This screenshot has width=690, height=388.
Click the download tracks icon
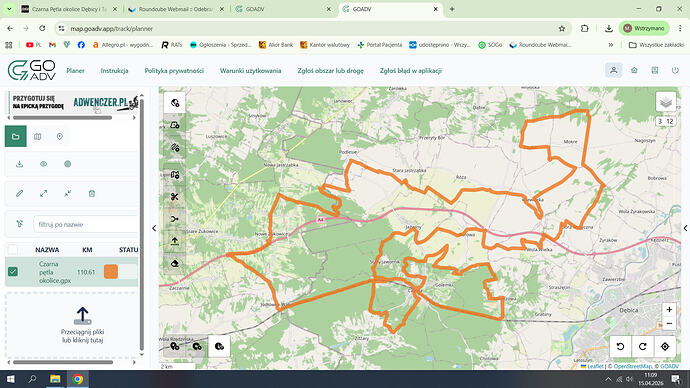tap(19, 164)
